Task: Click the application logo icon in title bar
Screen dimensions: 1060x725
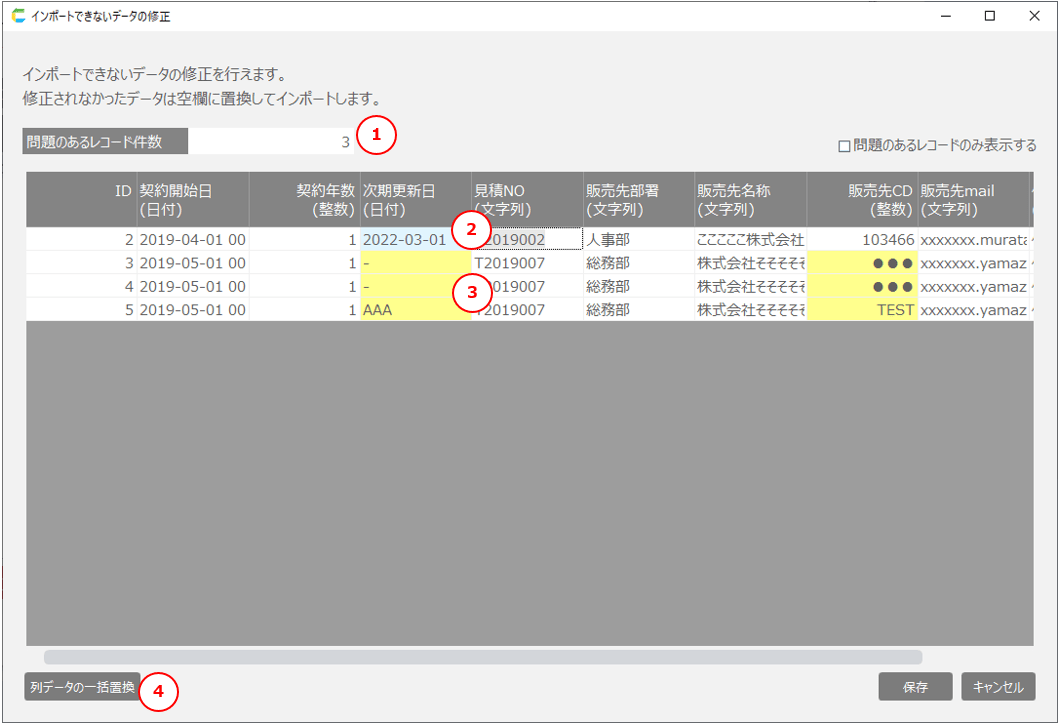Action: [x=18, y=15]
